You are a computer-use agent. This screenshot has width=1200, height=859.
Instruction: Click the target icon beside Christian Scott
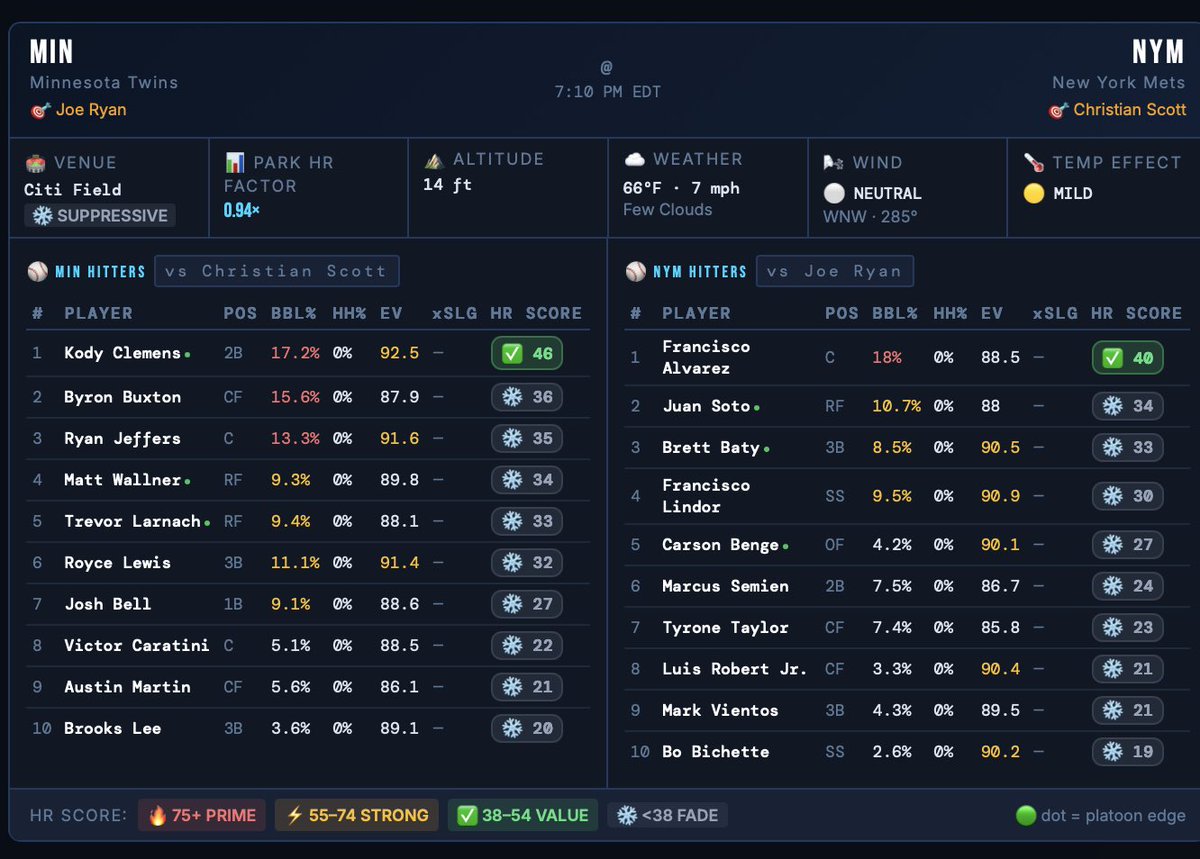(x=1058, y=110)
